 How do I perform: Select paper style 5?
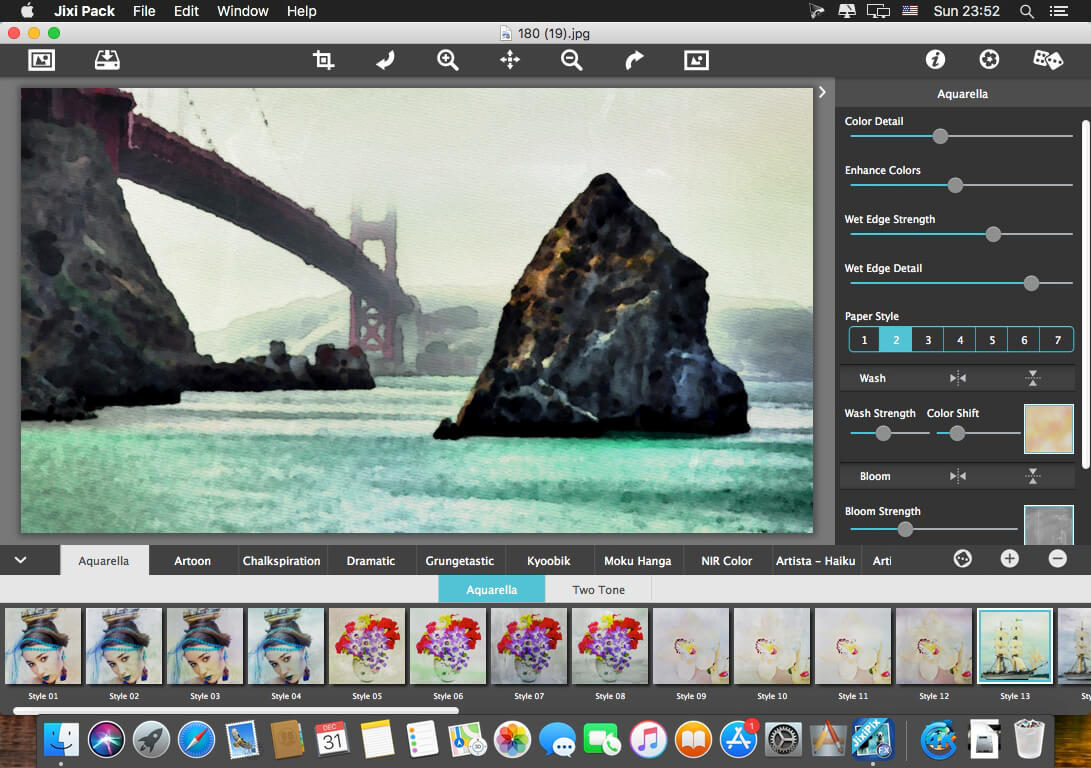992,340
